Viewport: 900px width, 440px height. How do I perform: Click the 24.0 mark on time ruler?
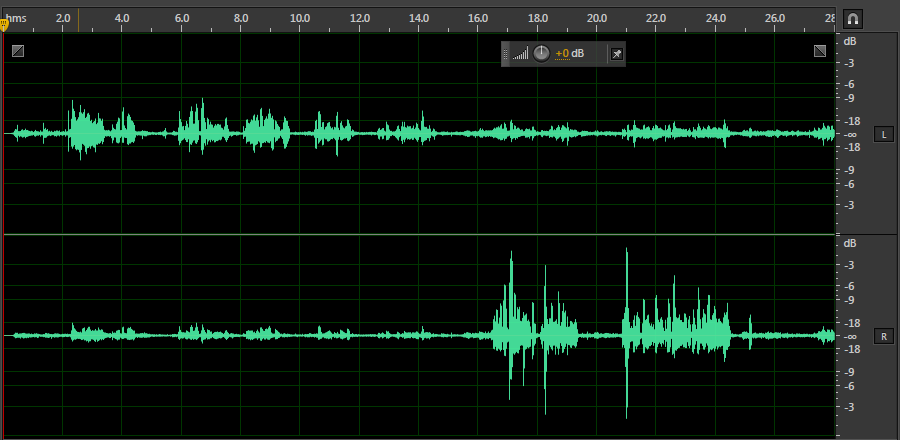(716, 18)
